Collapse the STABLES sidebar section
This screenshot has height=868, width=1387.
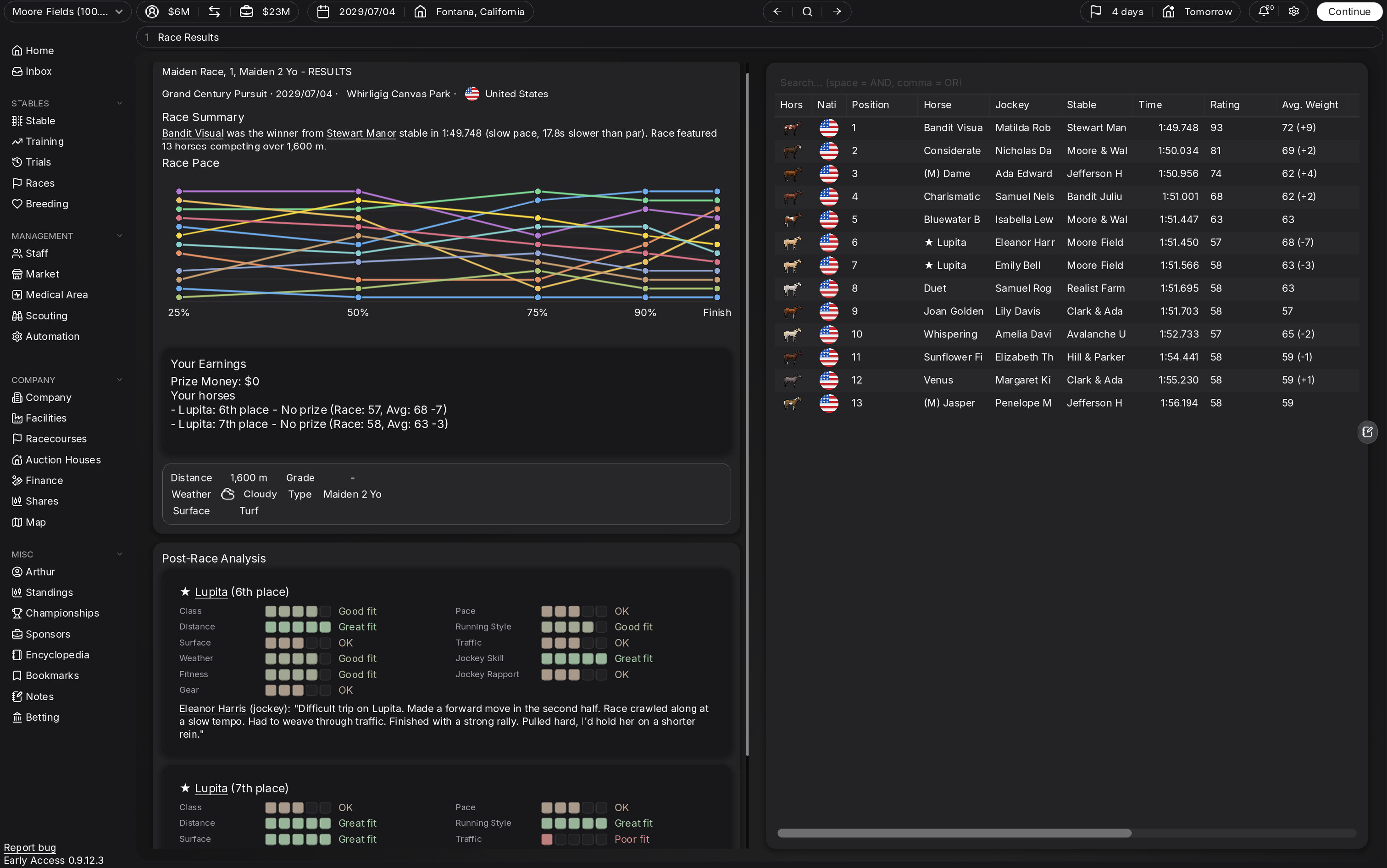pyautogui.click(x=119, y=103)
